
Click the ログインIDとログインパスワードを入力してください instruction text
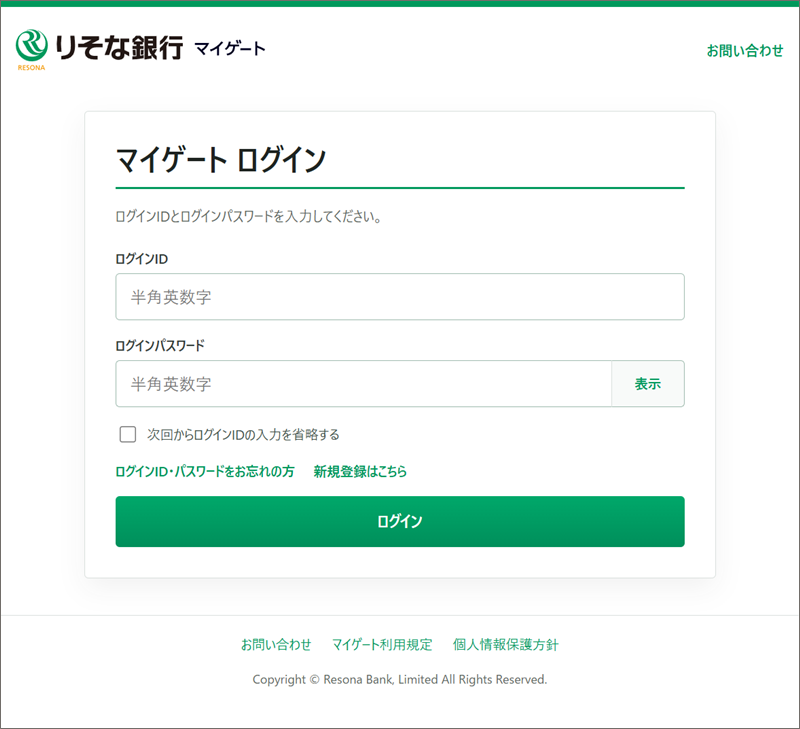(x=248, y=217)
